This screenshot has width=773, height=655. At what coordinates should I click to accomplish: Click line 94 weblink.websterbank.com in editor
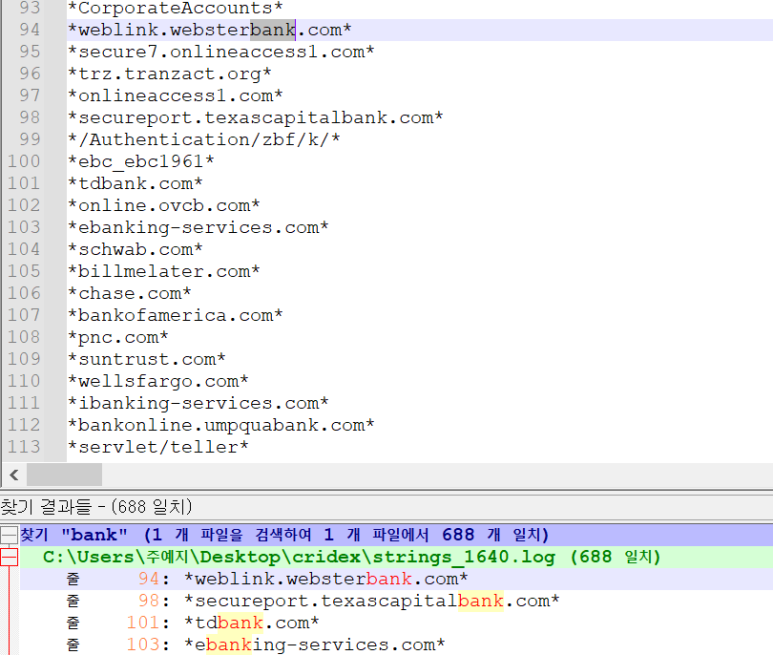coord(210,30)
